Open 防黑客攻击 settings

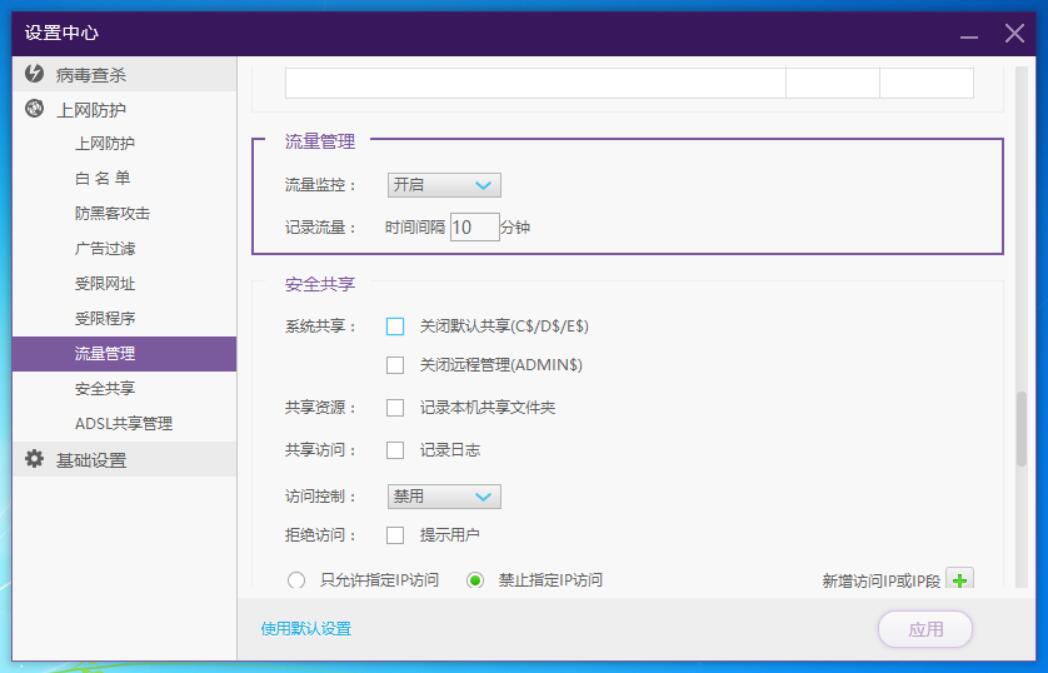[x=112, y=213]
